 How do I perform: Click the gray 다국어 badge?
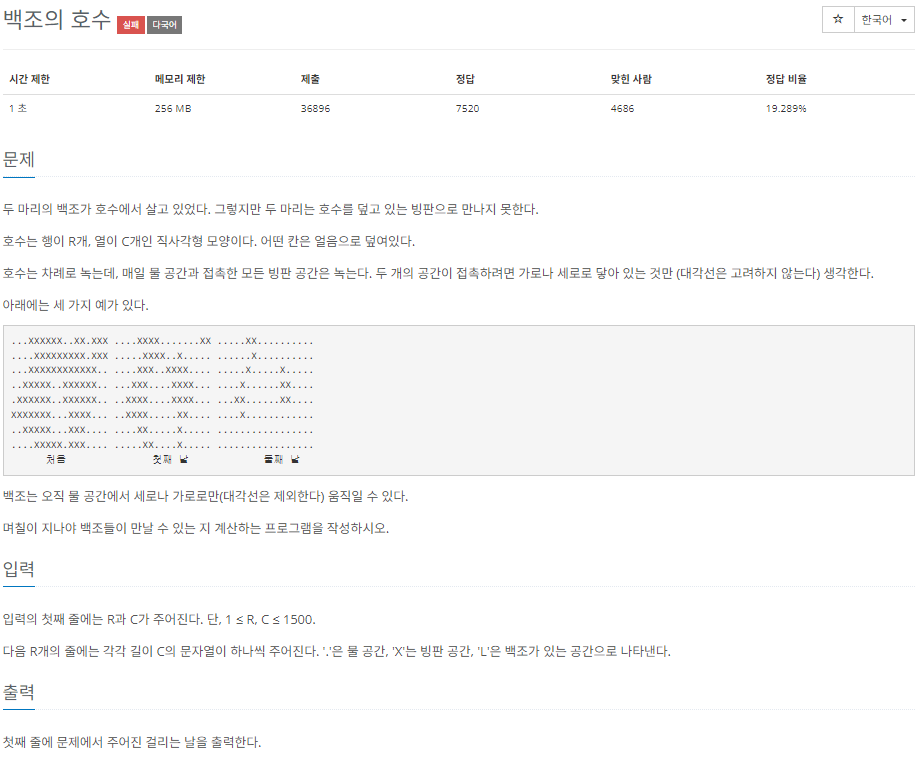pyautogui.click(x=162, y=25)
